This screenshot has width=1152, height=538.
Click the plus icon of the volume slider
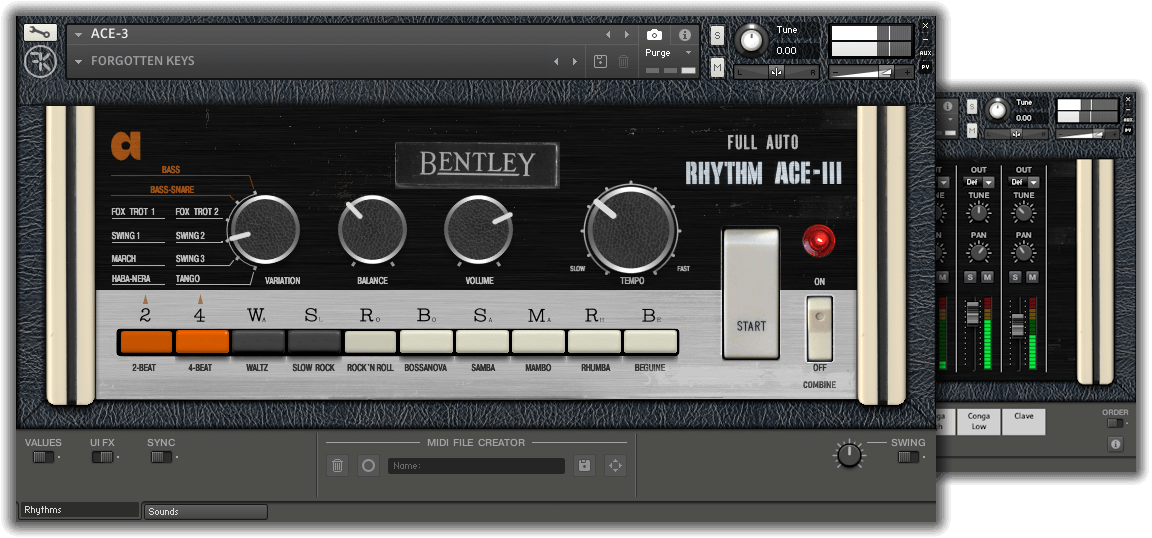[907, 72]
